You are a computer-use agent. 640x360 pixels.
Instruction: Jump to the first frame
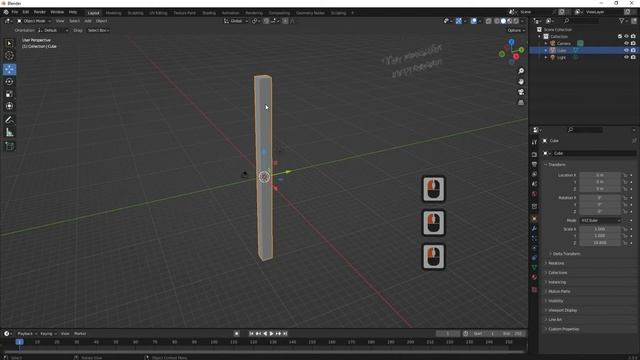(251, 333)
